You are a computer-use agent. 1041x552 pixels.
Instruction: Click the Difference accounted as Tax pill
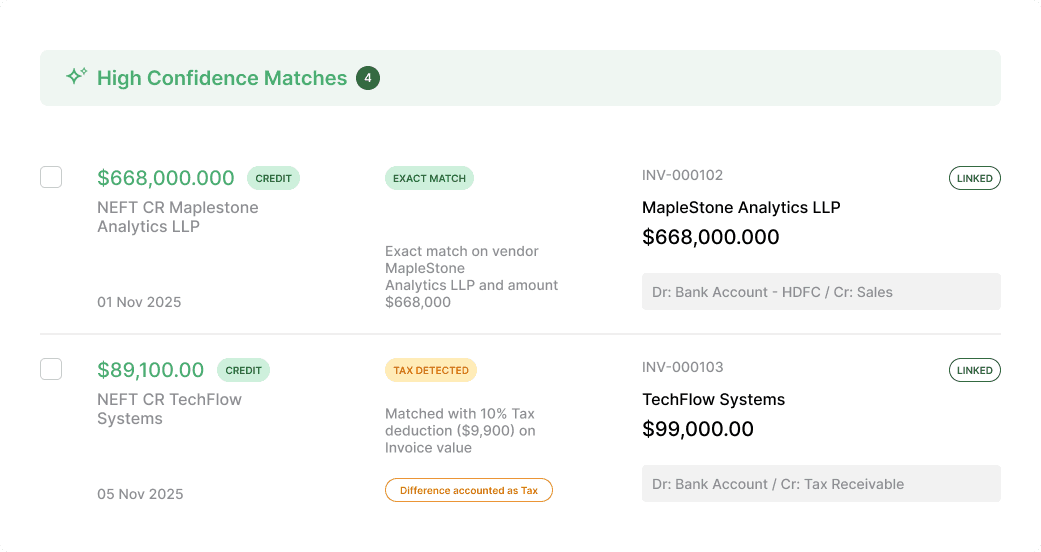[469, 490]
